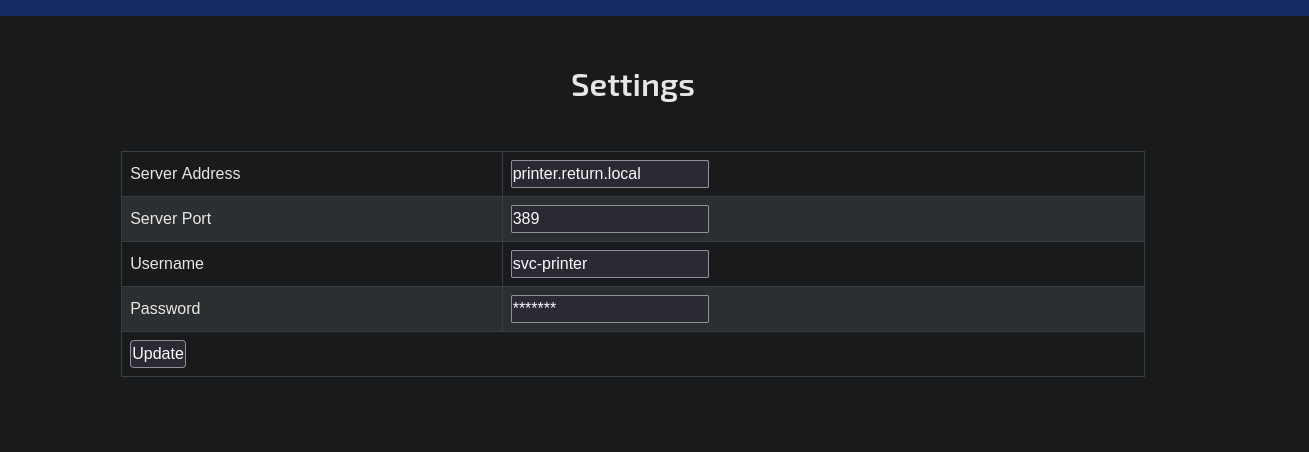Click empty row space beside Update button
This screenshot has height=452, width=1309.
point(665,354)
